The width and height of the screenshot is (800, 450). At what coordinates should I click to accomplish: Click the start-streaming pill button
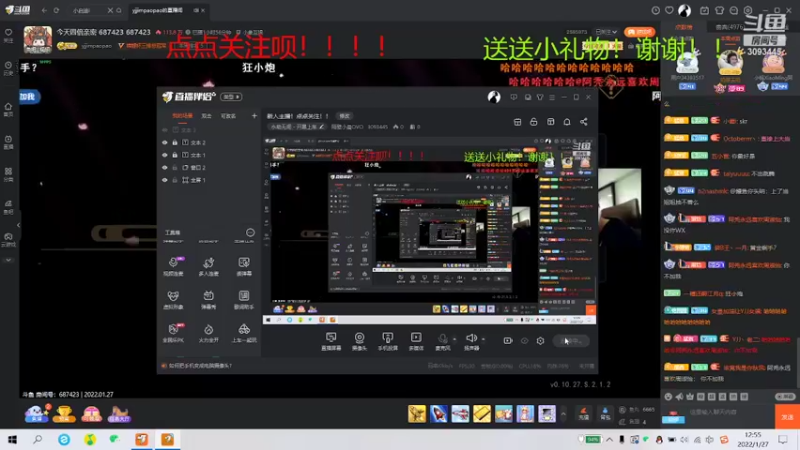click(x=571, y=341)
